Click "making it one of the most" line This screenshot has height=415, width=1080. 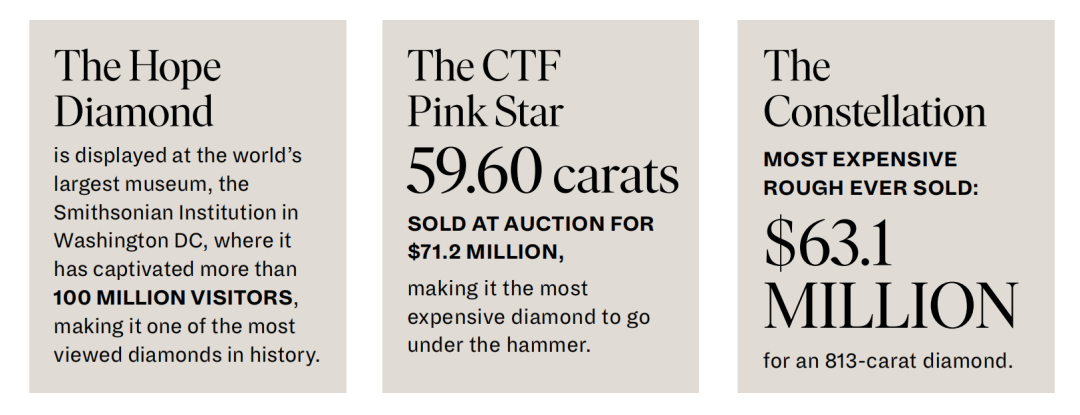click(x=175, y=327)
